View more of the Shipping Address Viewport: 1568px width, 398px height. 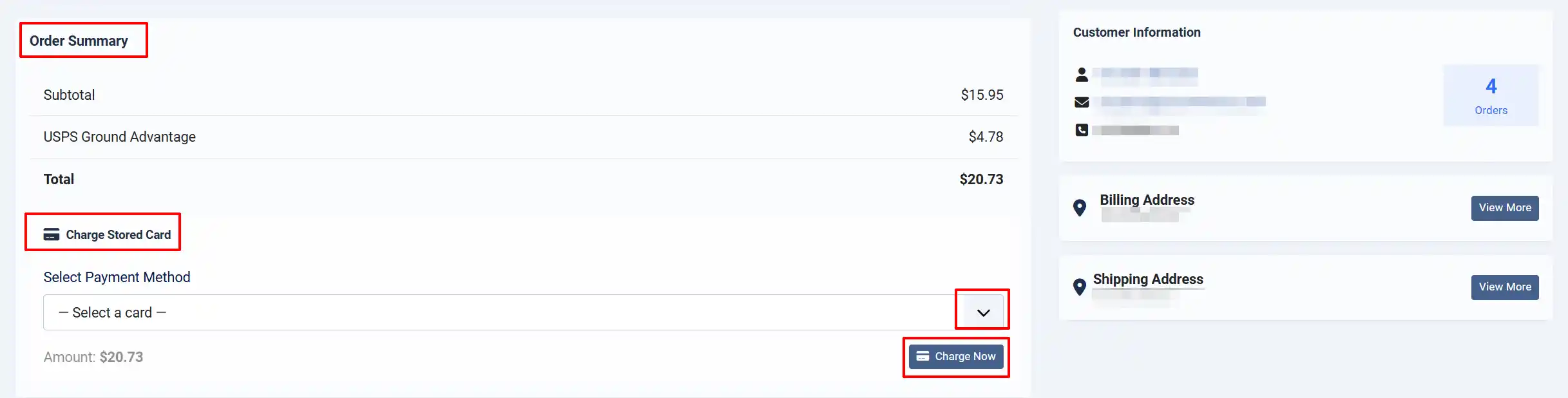coord(1505,287)
